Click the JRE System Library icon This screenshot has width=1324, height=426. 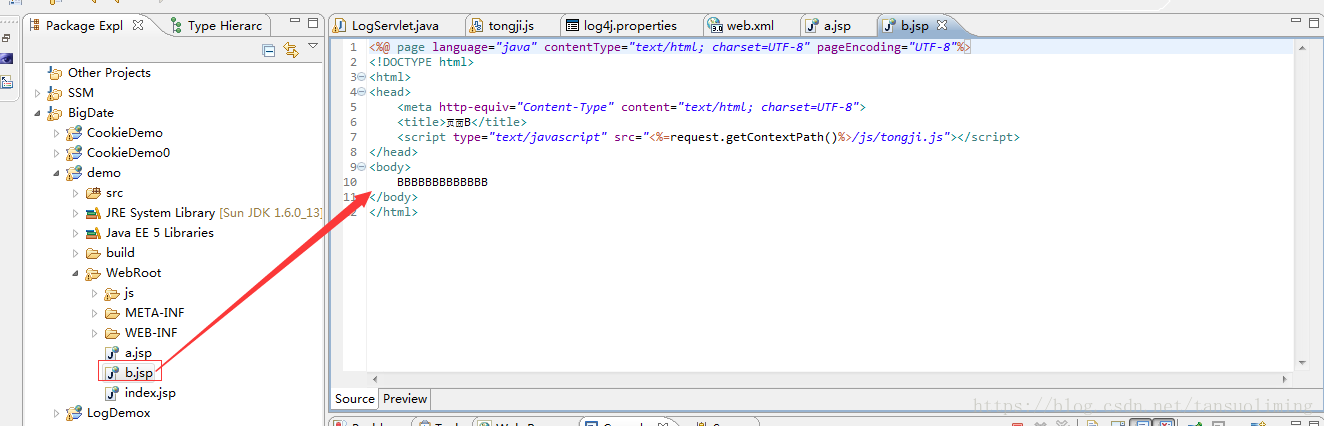pos(93,213)
